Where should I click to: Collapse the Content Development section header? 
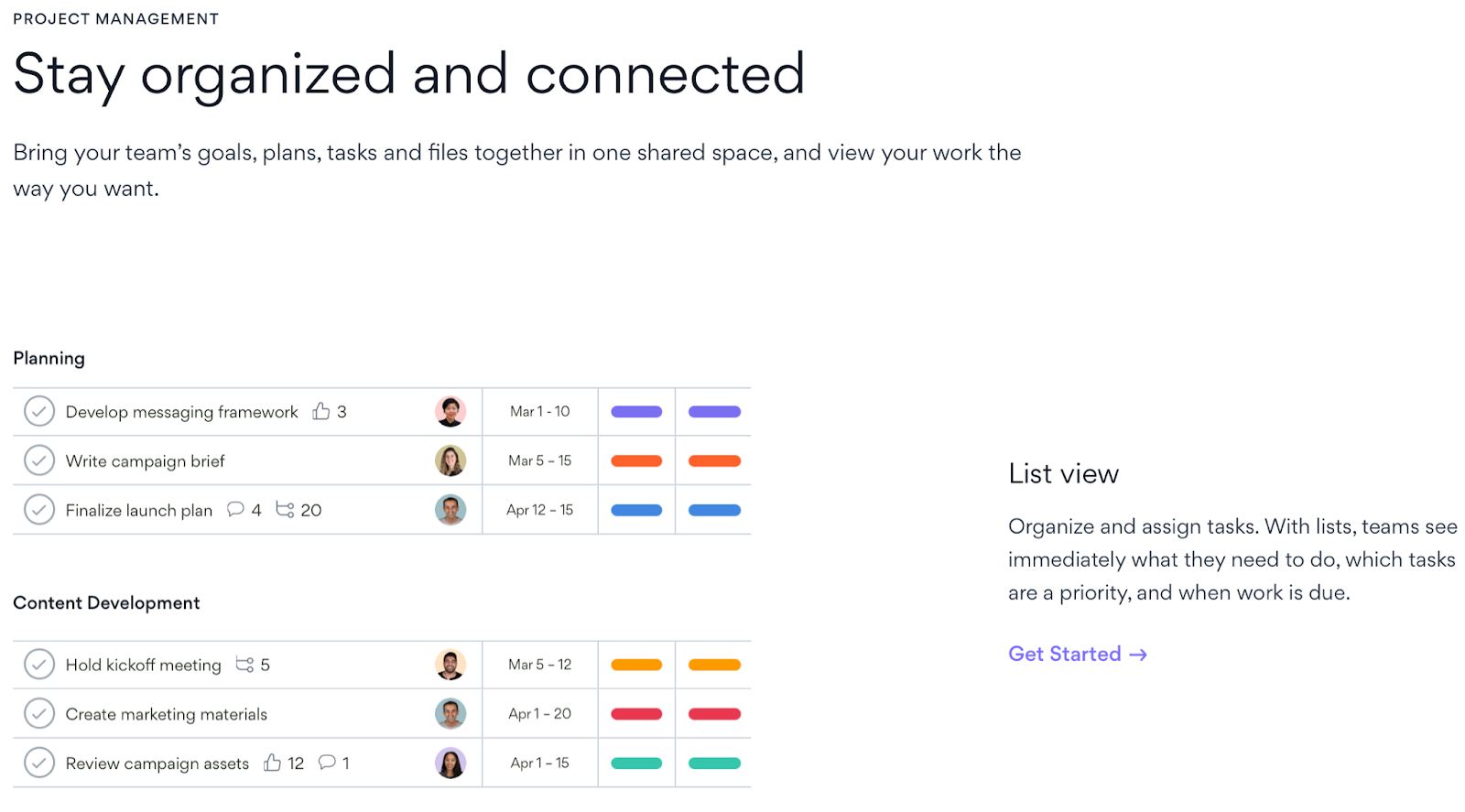[x=106, y=603]
